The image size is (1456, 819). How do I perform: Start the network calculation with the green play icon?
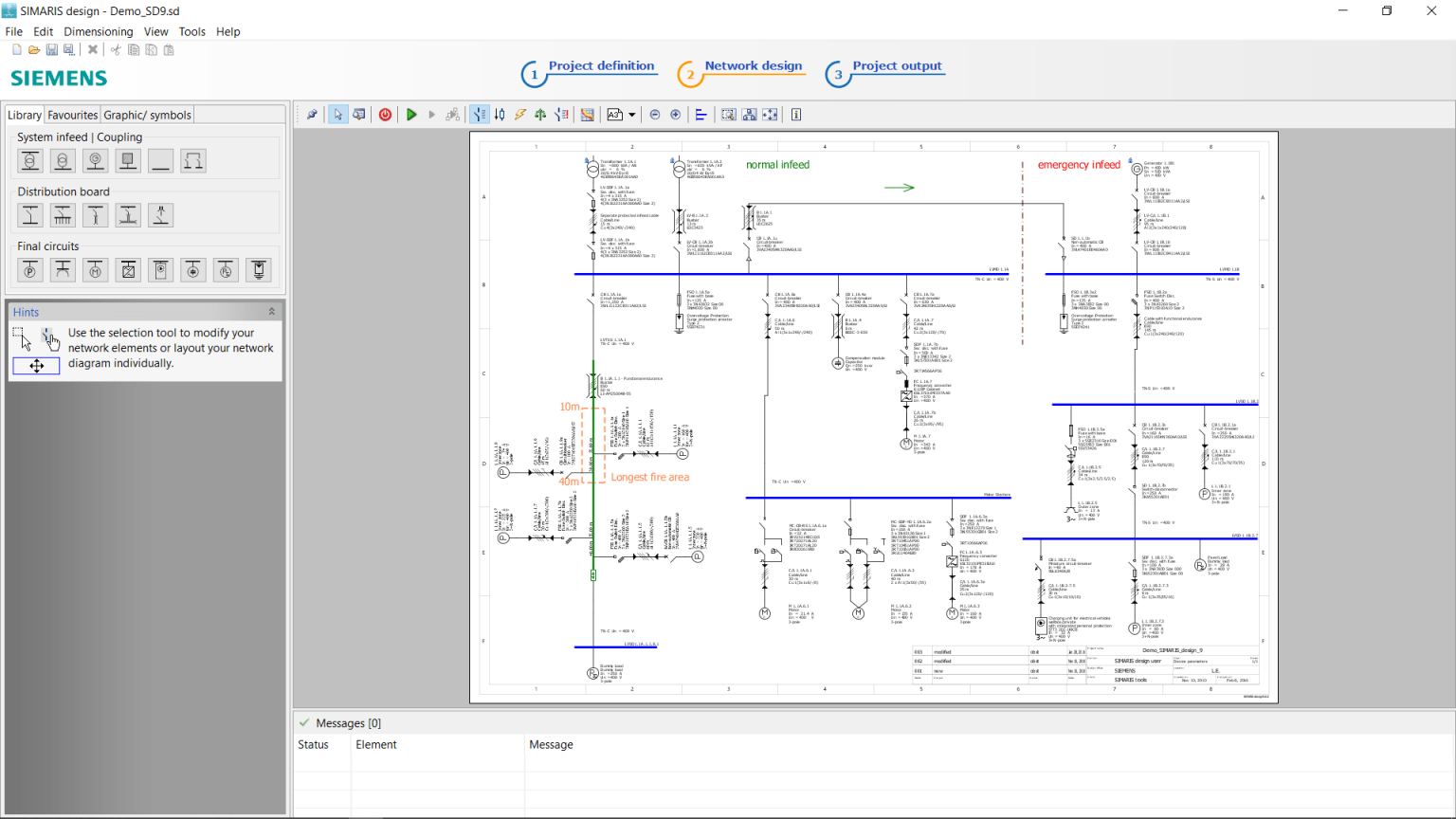(x=411, y=114)
